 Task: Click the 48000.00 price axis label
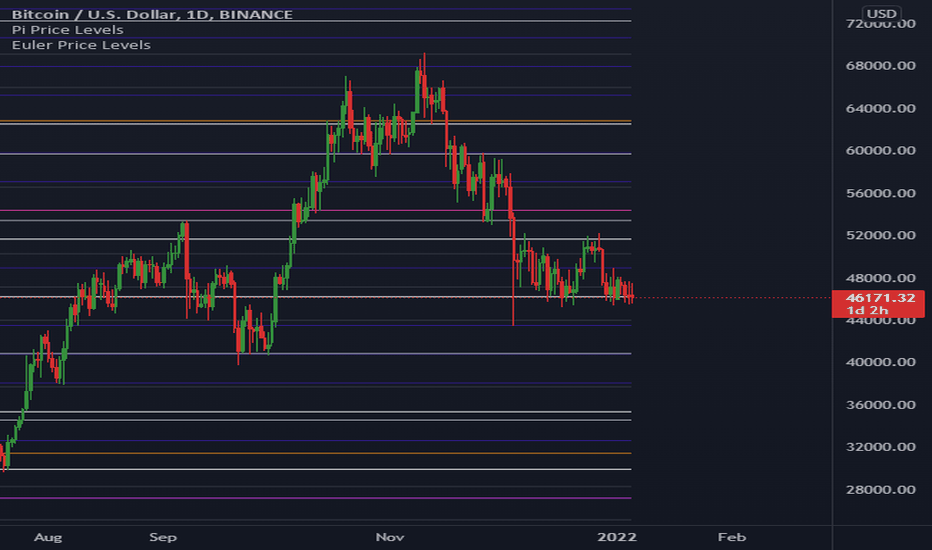pos(880,278)
